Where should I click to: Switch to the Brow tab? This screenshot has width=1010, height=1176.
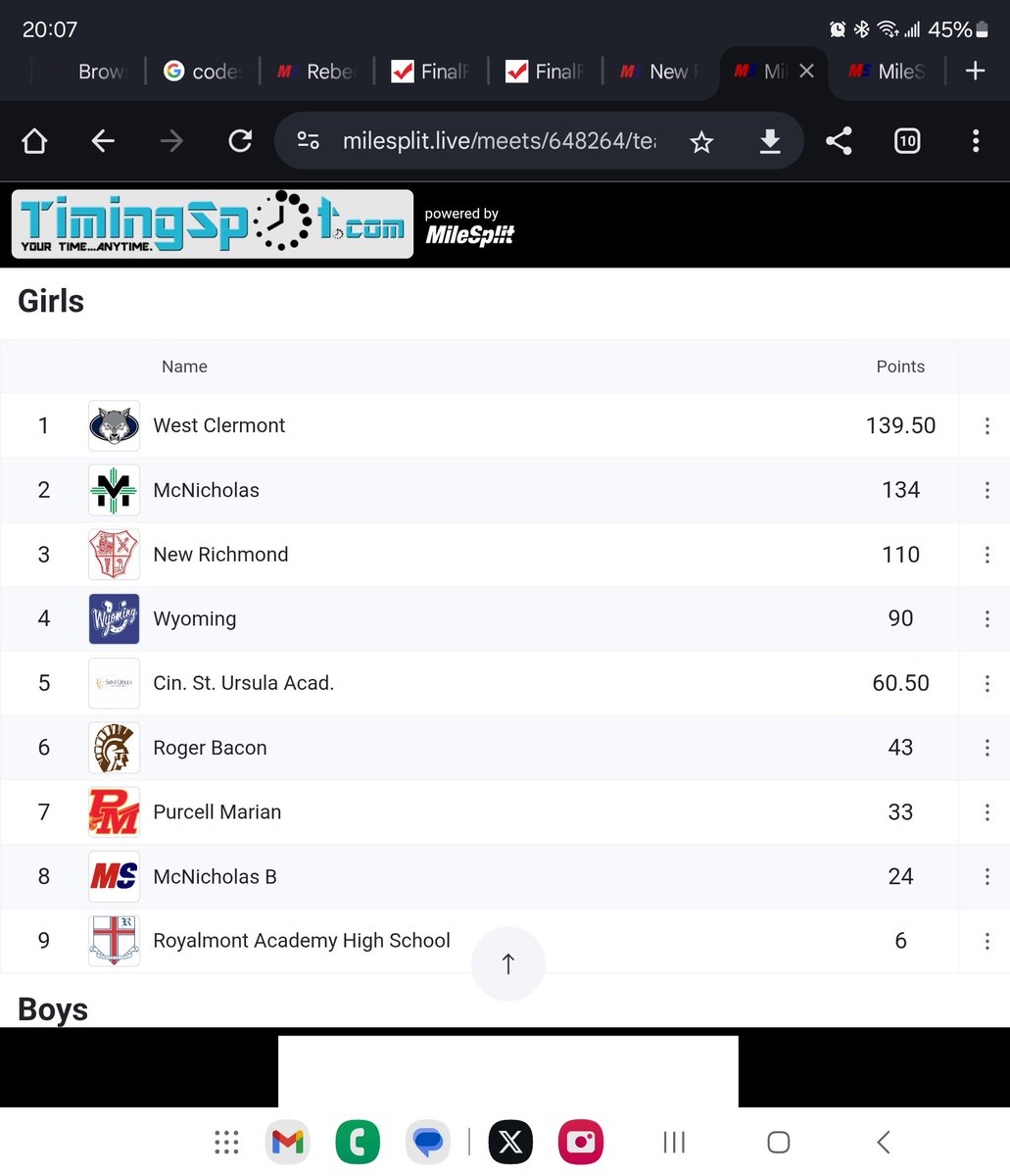click(90, 71)
